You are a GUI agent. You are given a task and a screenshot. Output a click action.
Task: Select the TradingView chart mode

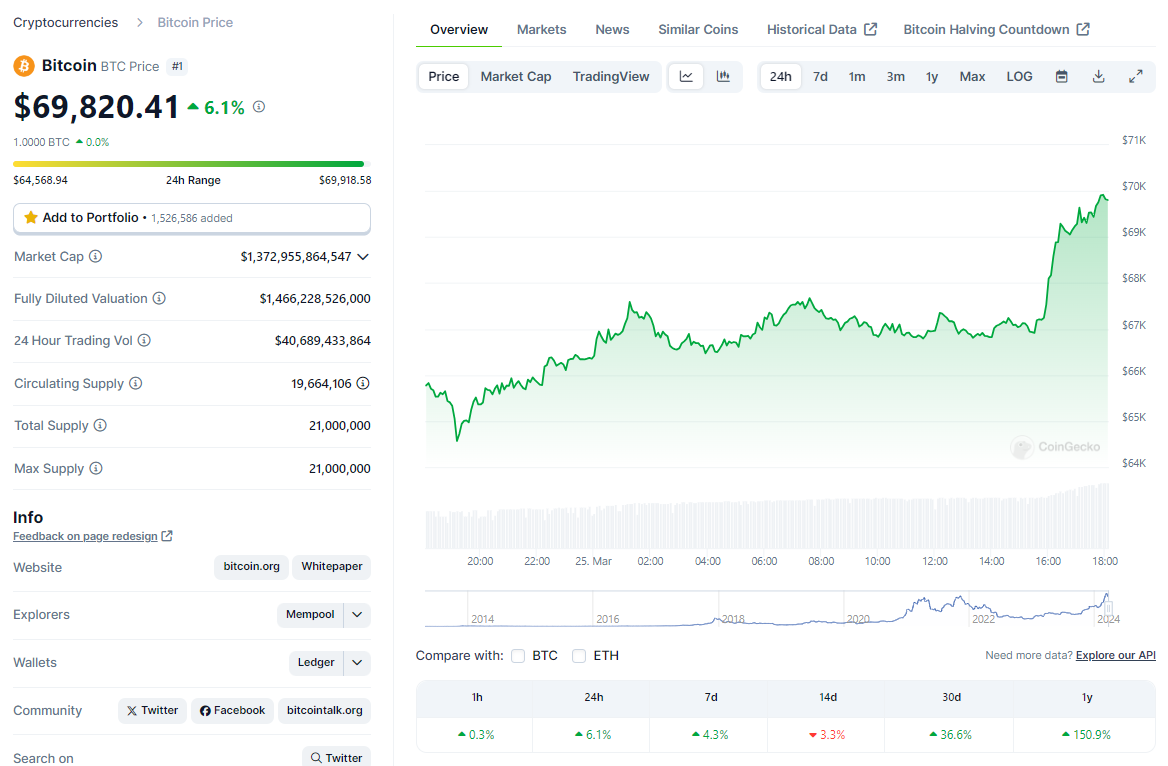(x=611, y=77)
